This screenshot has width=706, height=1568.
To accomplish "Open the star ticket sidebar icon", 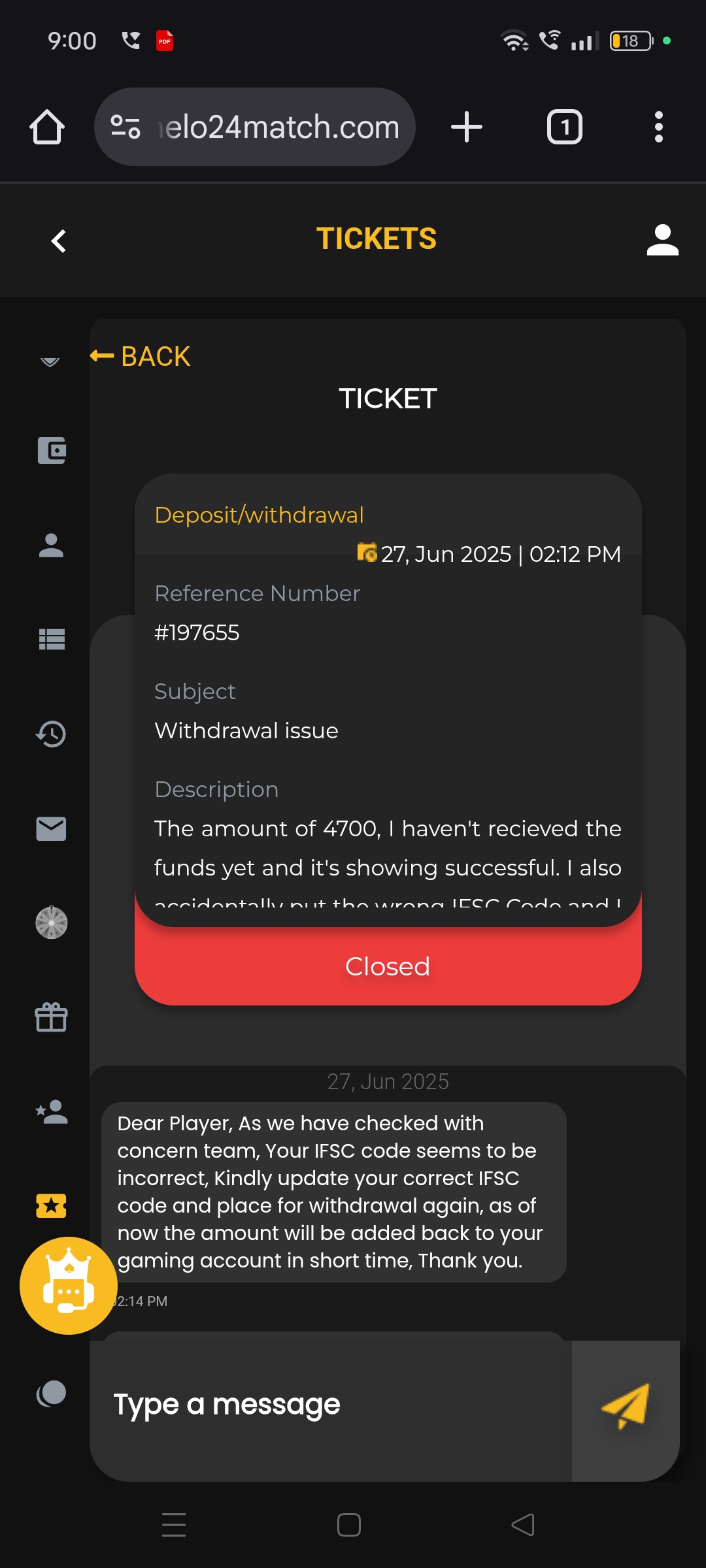I will (51, 1205).
